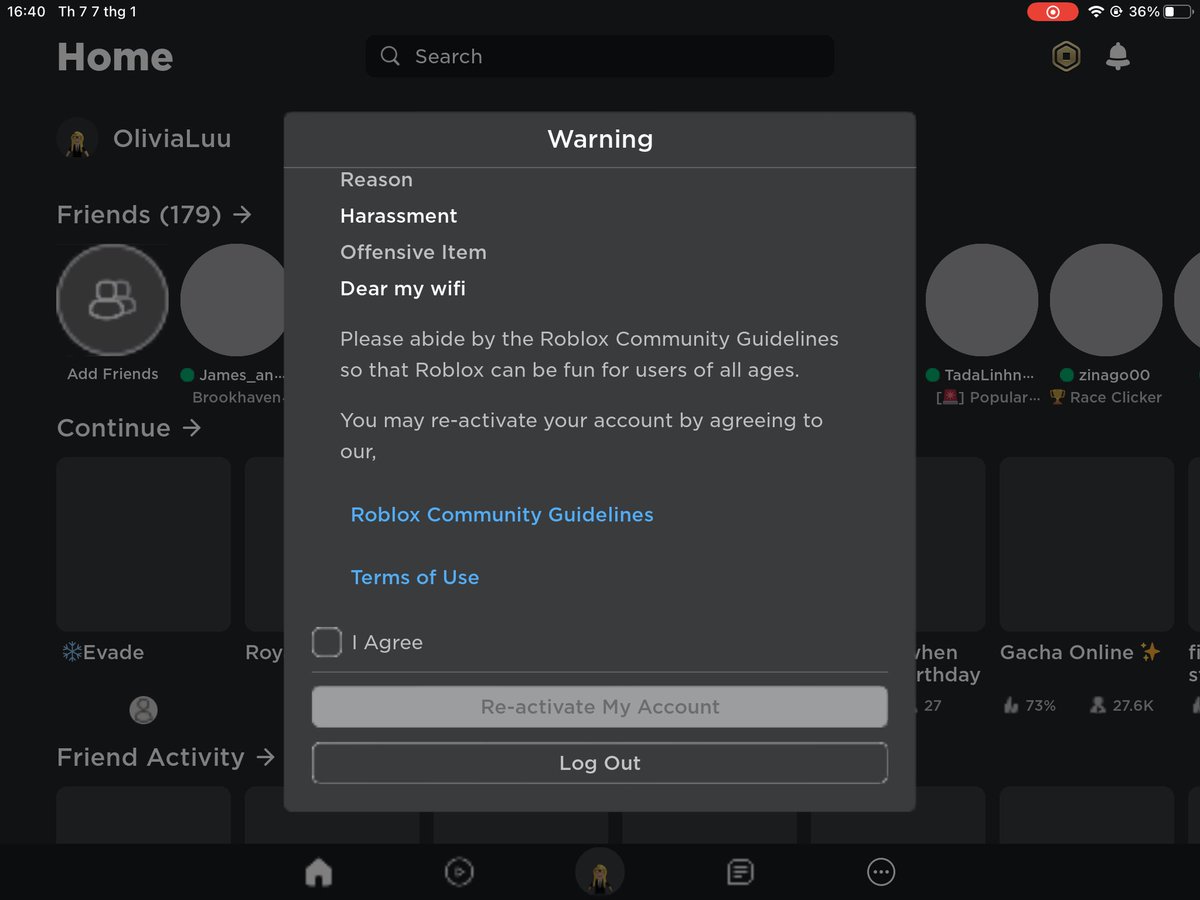This screenshot has width=1200, height=900.
Task: Click the Warning dialog title
Action: pos(600,139)
